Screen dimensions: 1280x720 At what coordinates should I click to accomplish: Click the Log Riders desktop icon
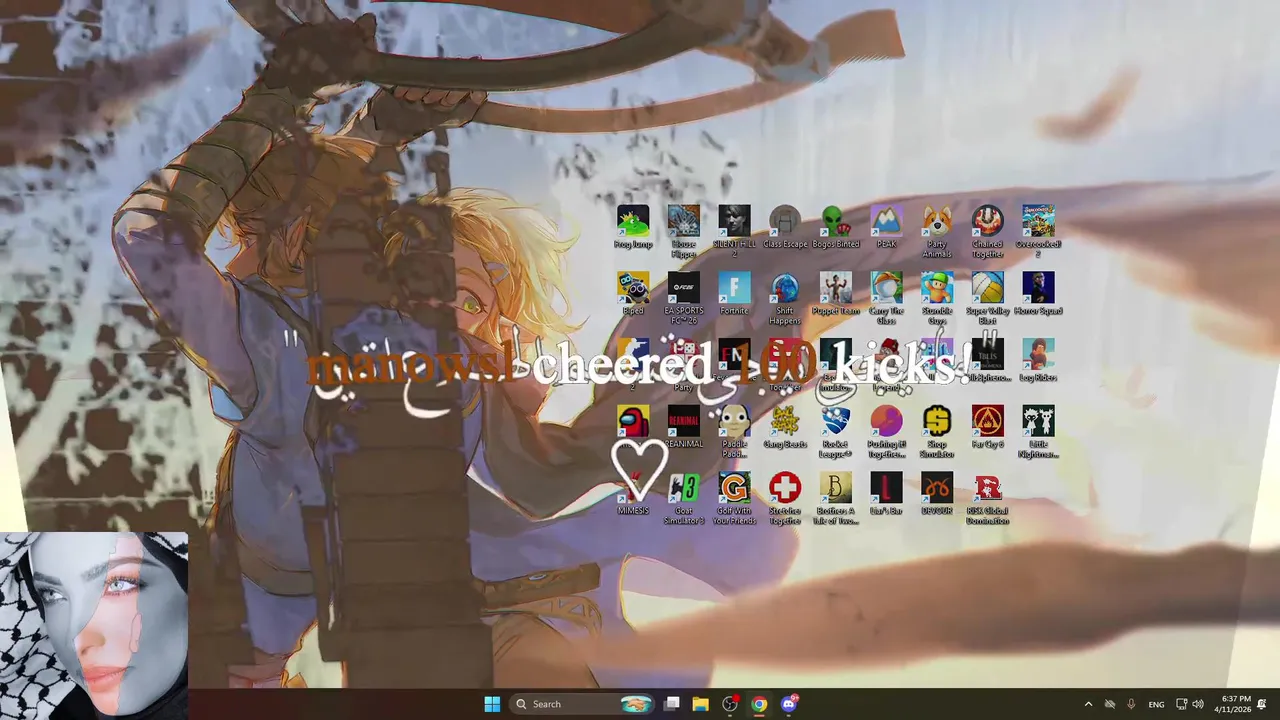(1038, 361)
